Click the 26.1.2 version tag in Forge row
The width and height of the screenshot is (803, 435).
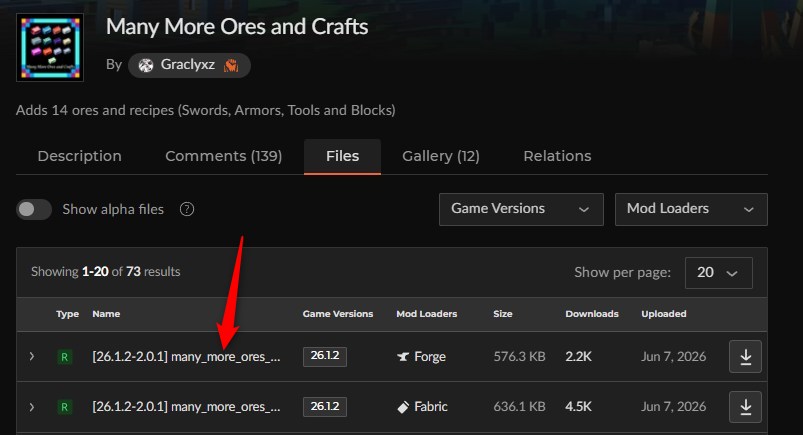click(x=325, y=356)
